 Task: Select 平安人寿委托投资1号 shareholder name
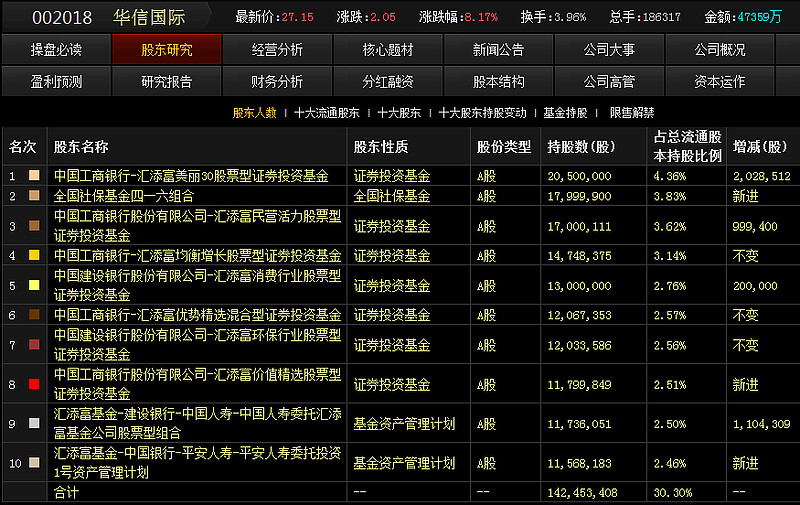[x=197, y=463]
